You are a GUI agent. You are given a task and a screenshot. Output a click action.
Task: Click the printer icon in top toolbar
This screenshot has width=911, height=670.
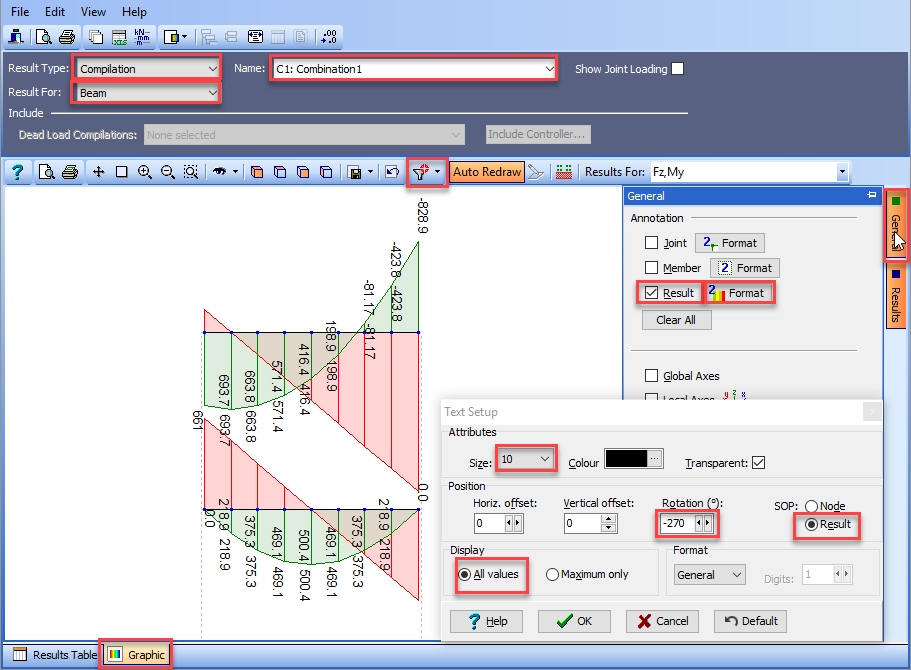point(67,37)
